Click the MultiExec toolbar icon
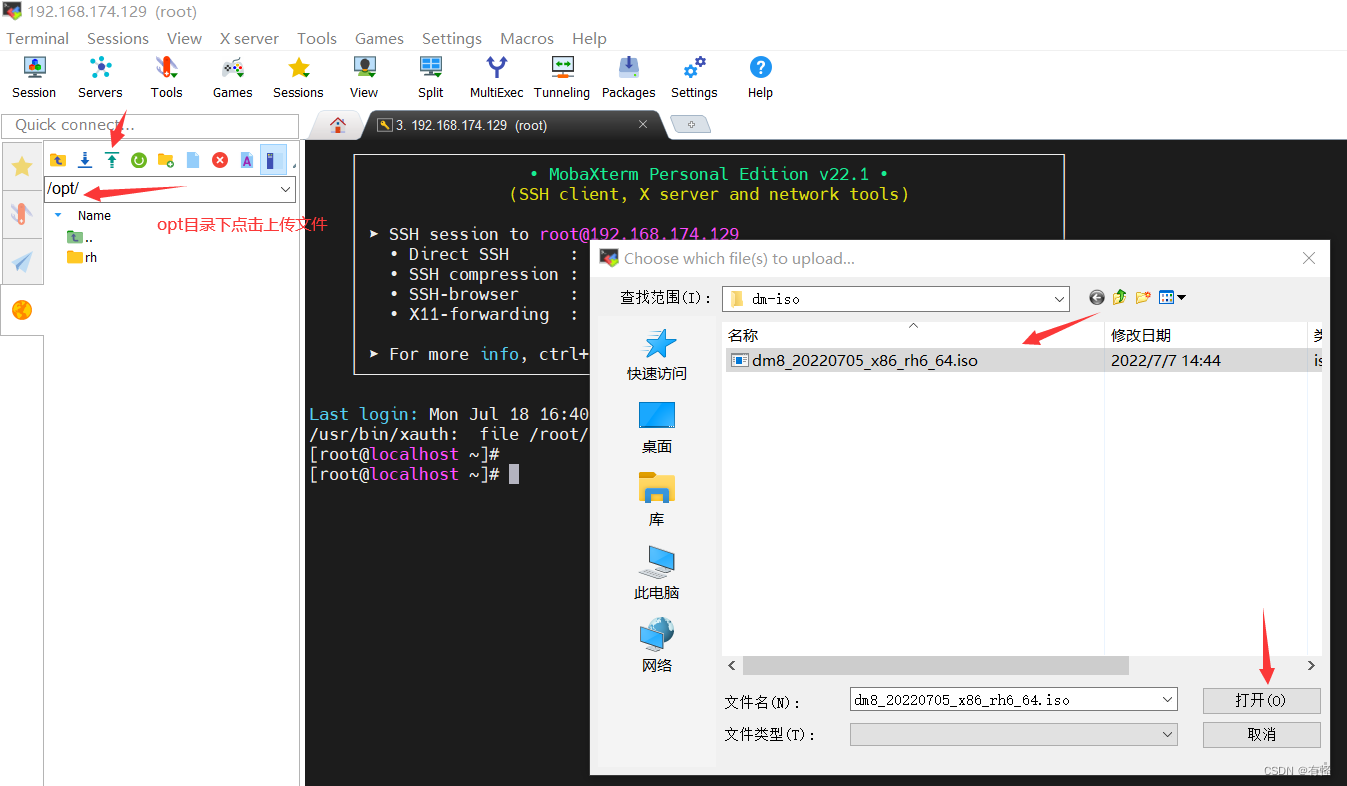Viewport: 1347px width, 786px height. [x=496, y=77]
